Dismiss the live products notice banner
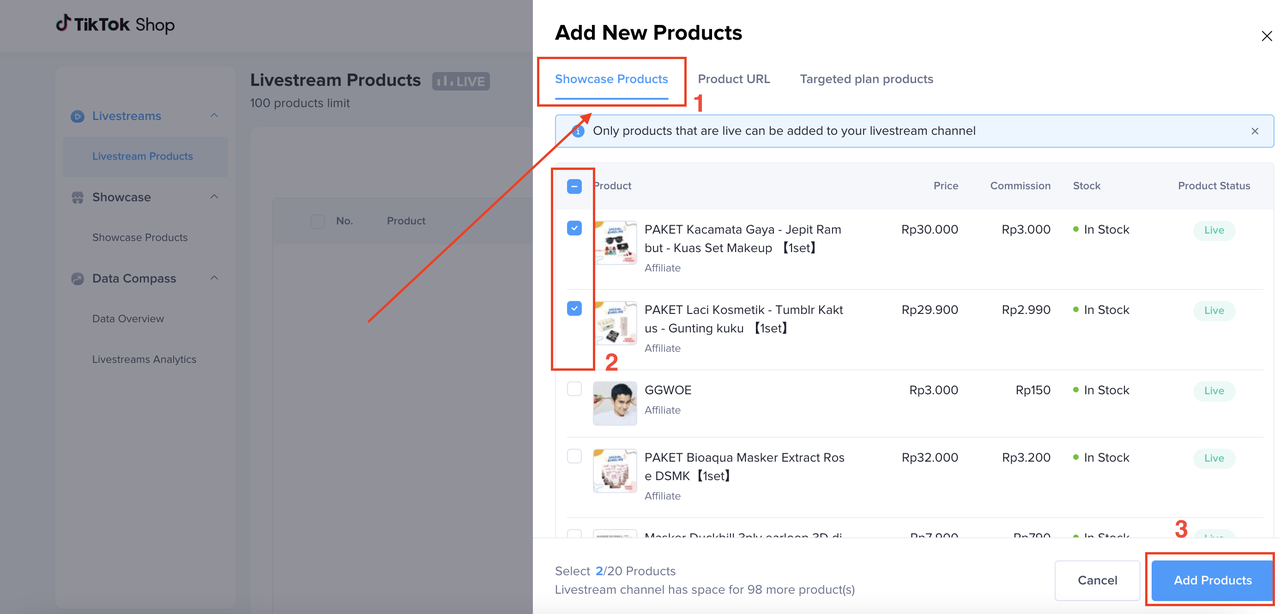The width and height of the screenshot is (1280, 614). pos(1255,131)
